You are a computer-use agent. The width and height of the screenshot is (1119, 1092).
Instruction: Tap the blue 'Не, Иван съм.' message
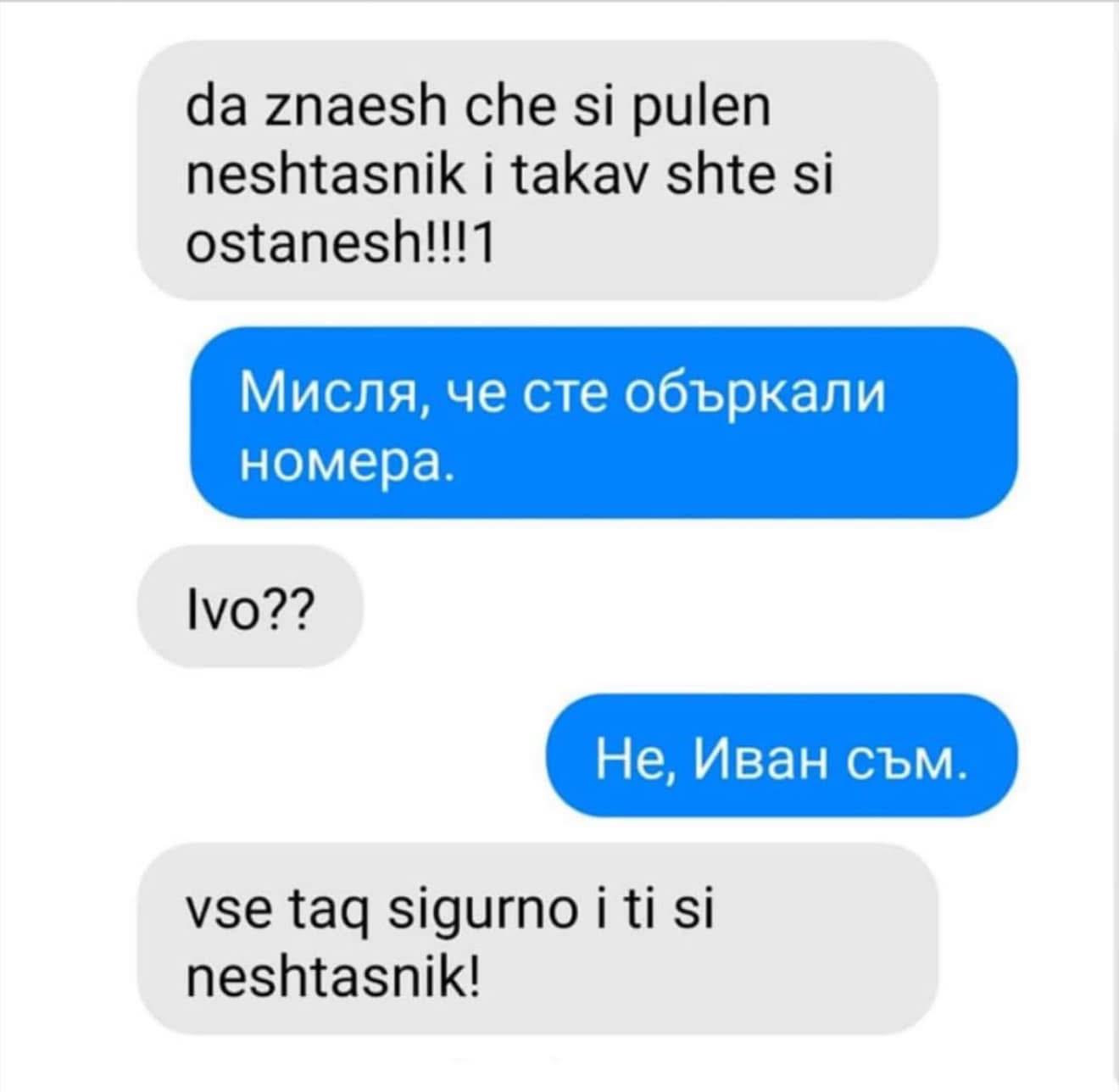pos(780,755)
